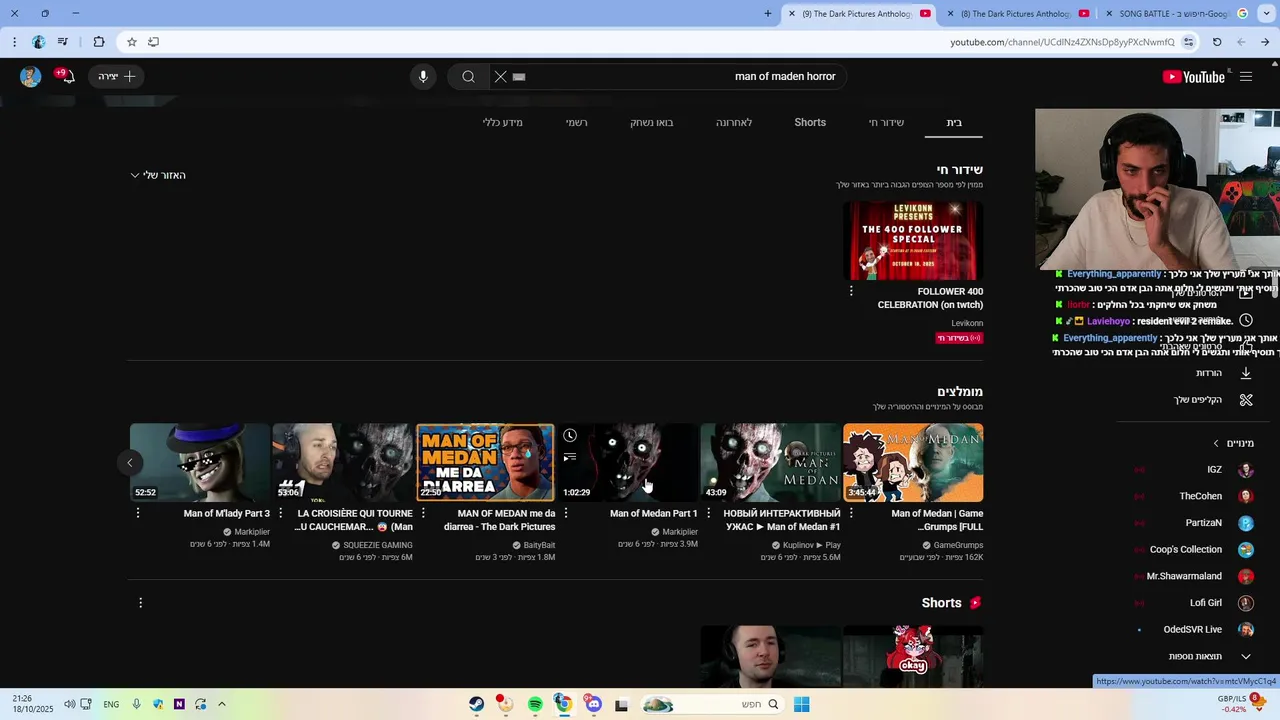Image resolution: width=1280 pixels, height=720 pixels.
Task: Switch to the 'בואו נשחק' tab
Action: [652, 123]
